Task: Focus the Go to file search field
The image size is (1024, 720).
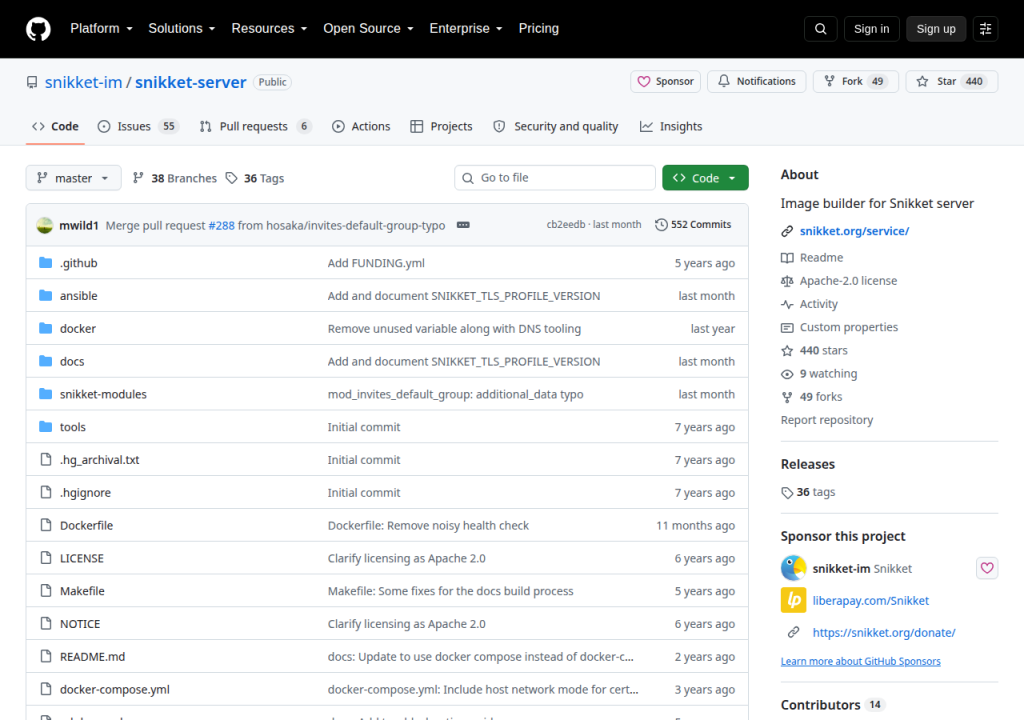Action: pos(554,178)
